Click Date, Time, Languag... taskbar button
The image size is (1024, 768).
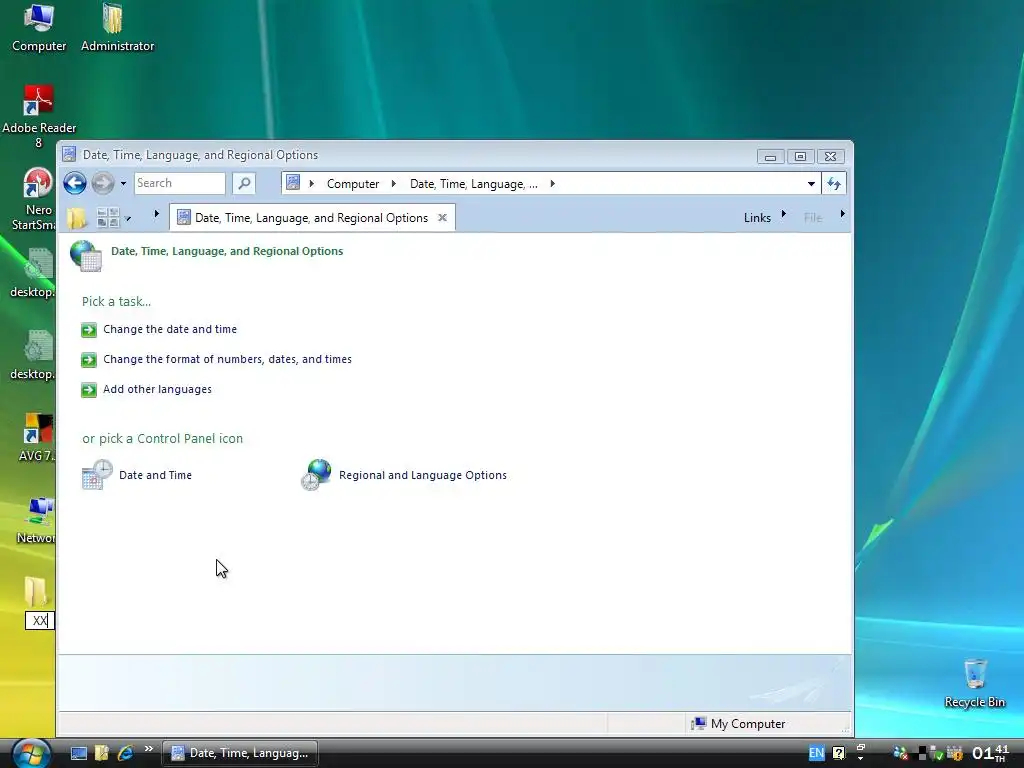[240, 753]
